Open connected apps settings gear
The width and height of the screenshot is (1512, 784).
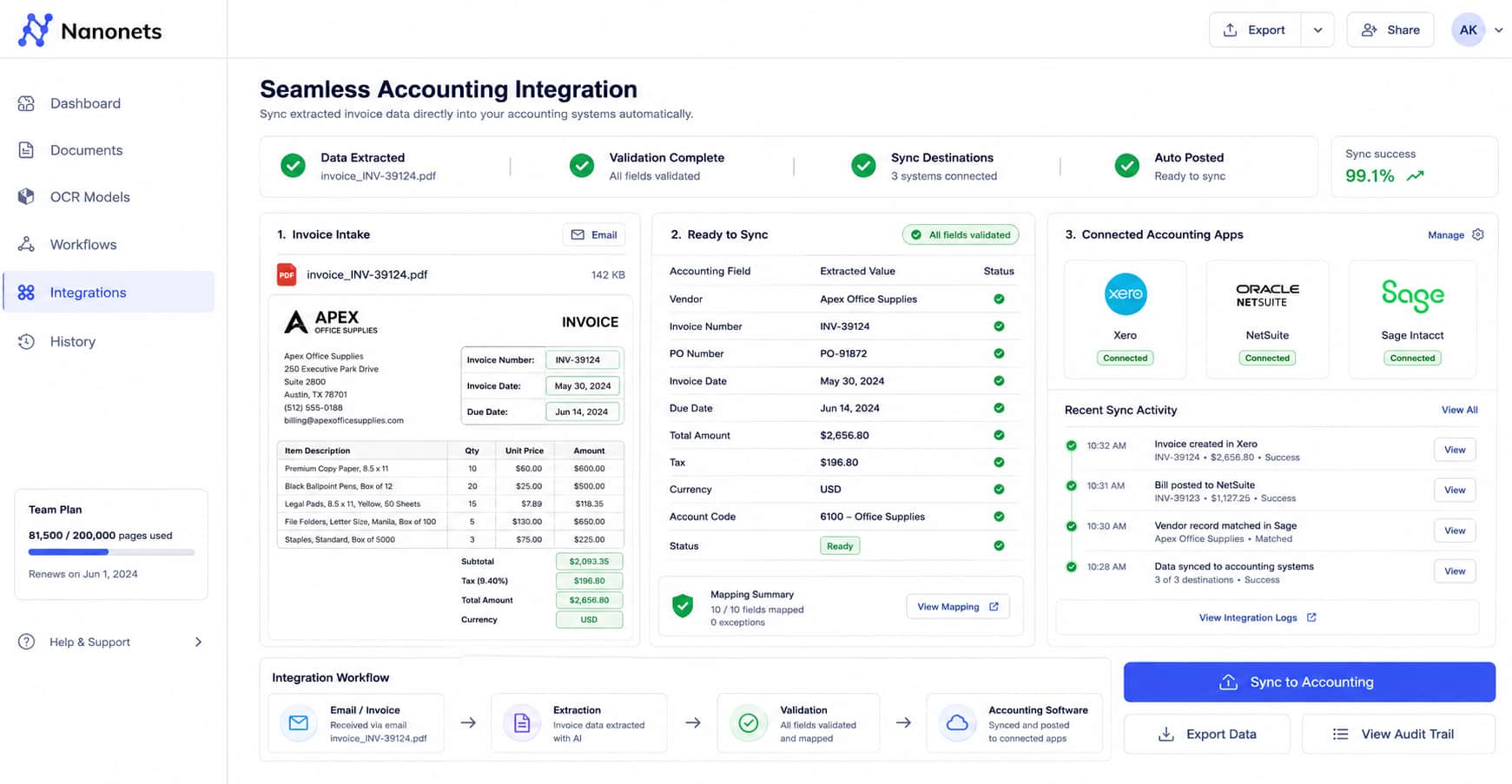(x=1478, y=234)
